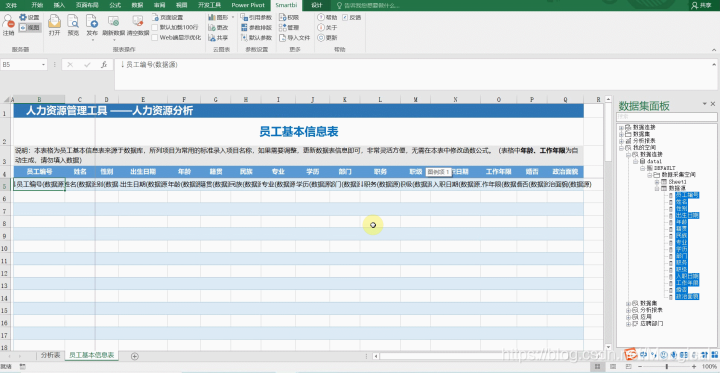Open 关于 about info
Viewport: 720px width, 373px height.
327,28
